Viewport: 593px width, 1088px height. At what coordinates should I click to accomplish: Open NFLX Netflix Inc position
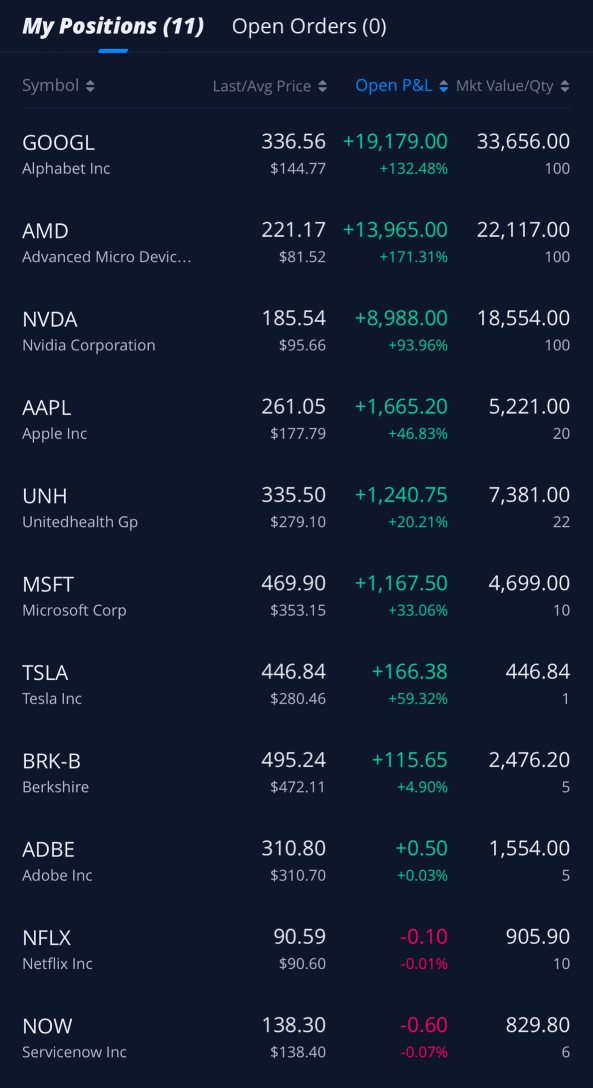296,949
